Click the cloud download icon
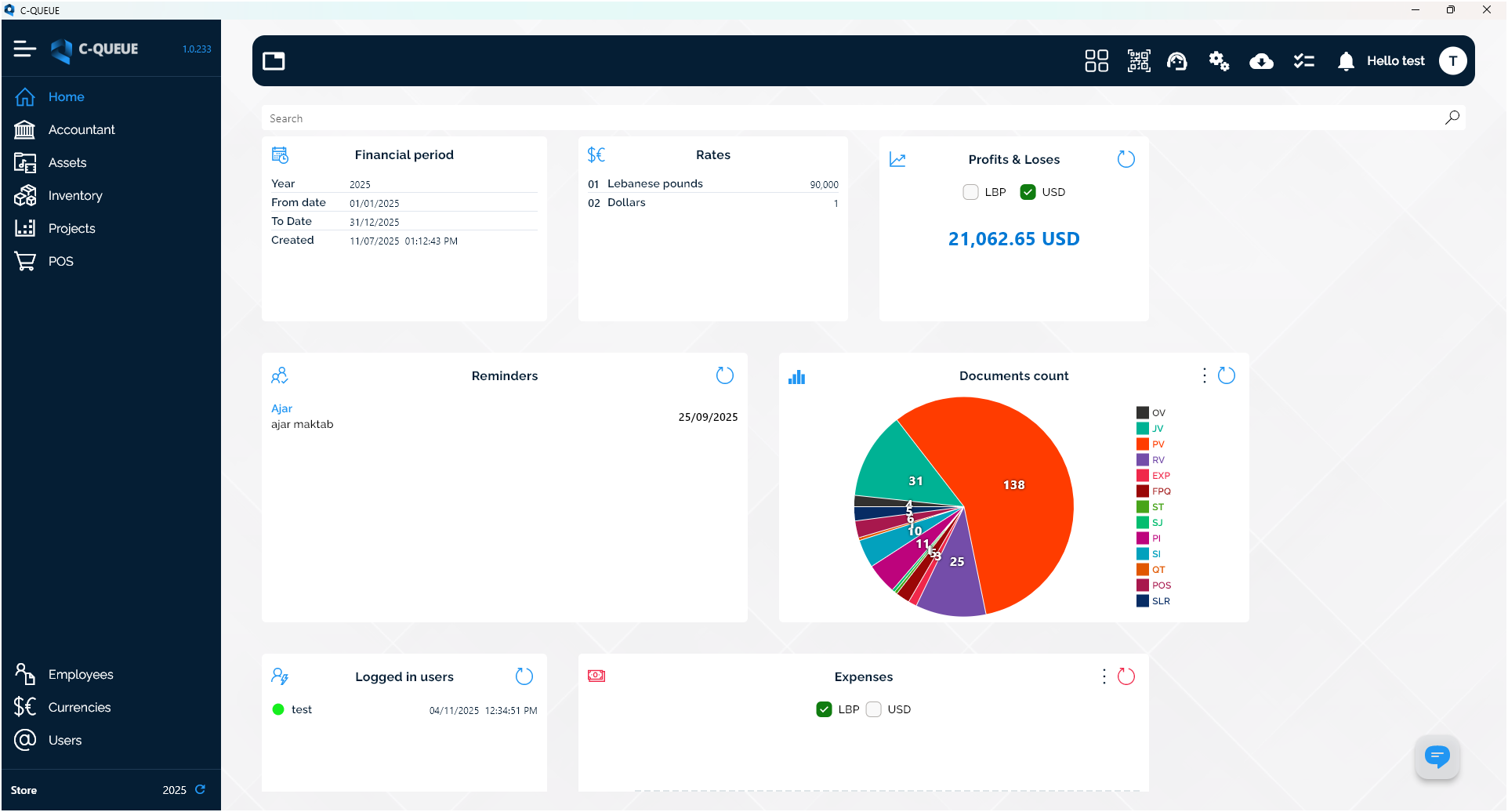The height and width of the screenshot is (812, 1508). tap(1261, 60)
